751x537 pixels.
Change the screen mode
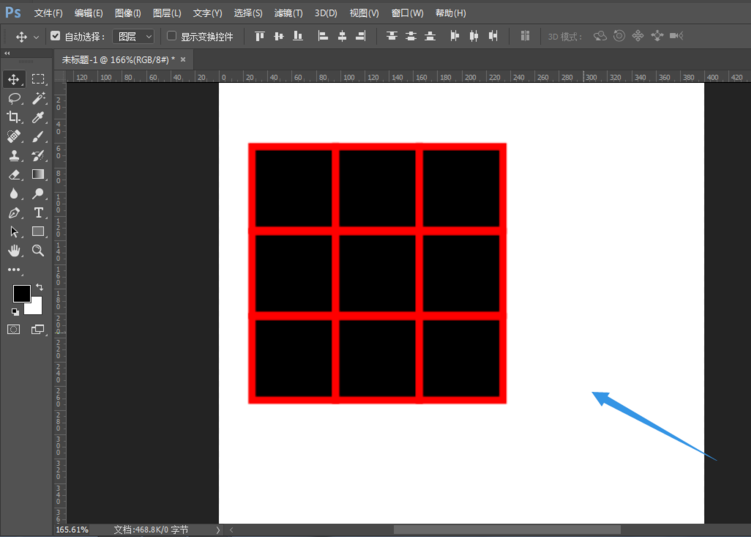coord(37,329)
